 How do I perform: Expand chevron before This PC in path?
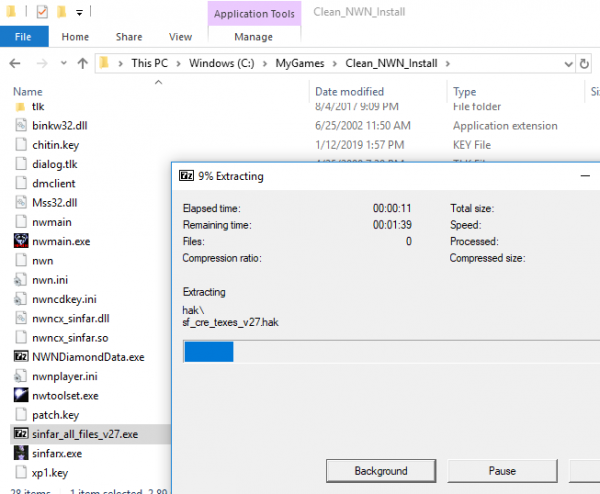121,64
